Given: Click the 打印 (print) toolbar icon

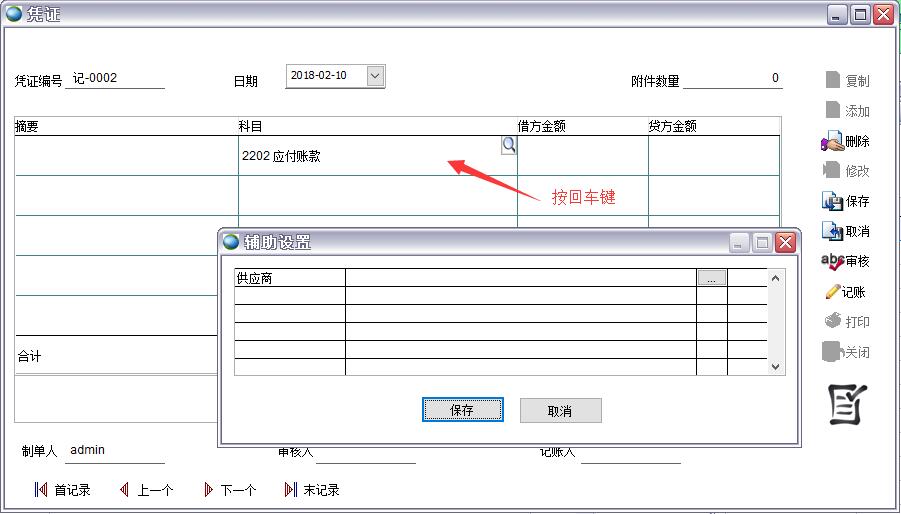Looking at the screenshot, I should click(x=832, y=322).
